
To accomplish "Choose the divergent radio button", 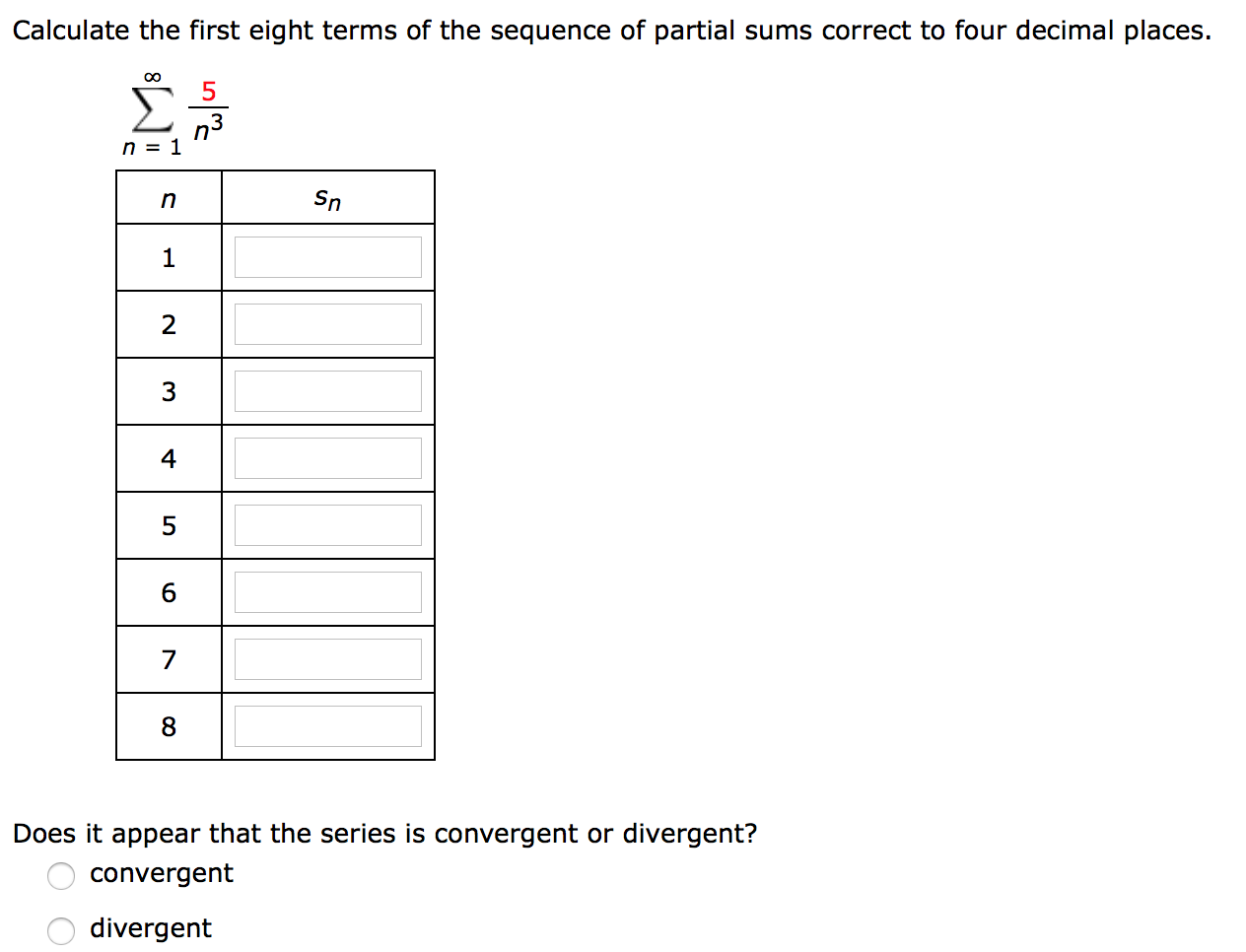I will click(x=61, y=930).
